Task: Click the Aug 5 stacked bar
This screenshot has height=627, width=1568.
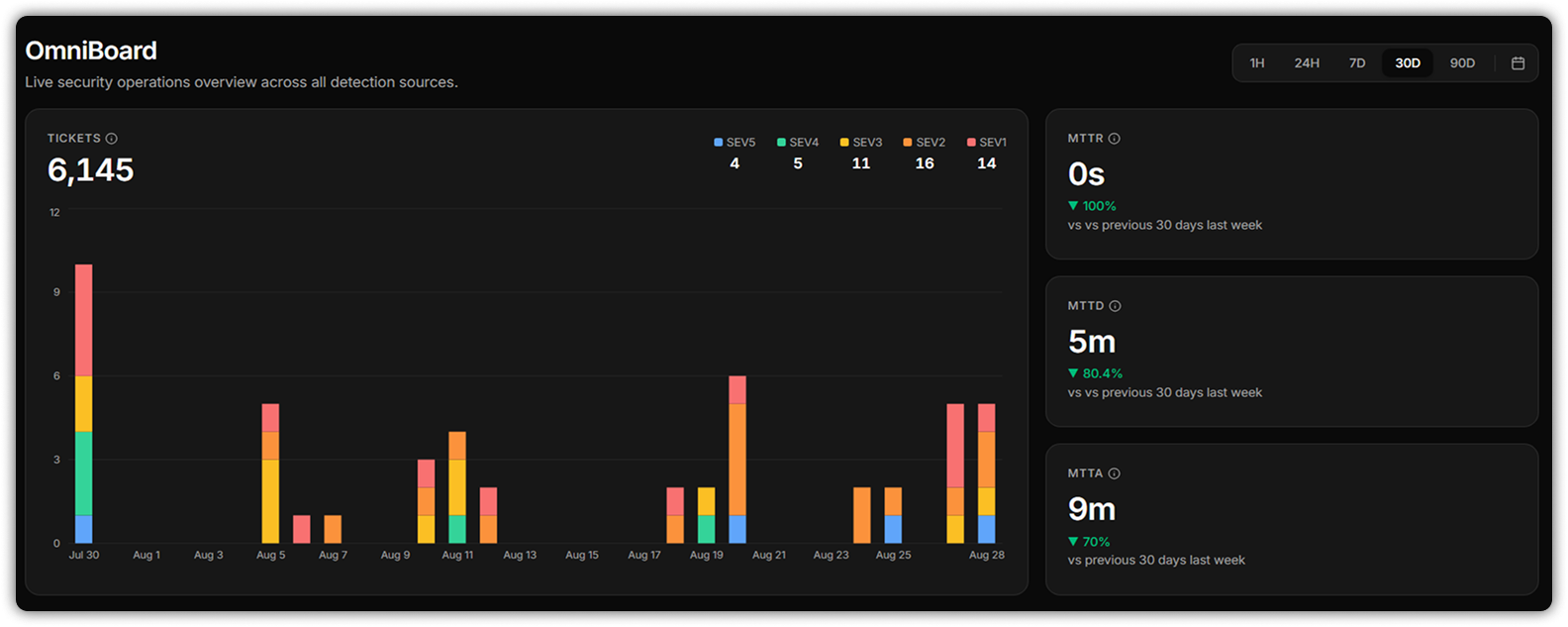Action: [270, 473]
